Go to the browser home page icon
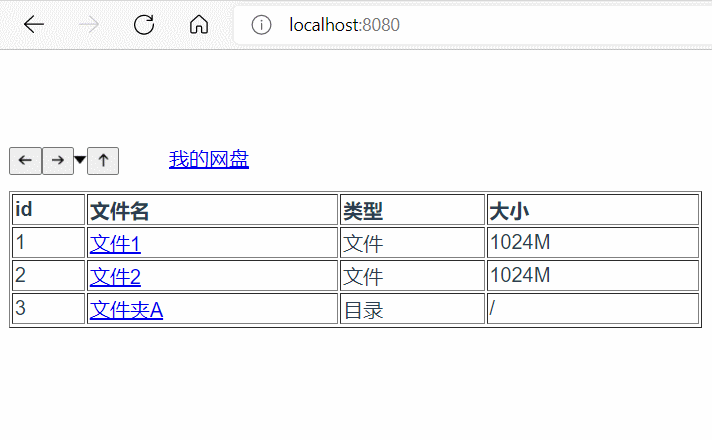 click(x=199, y=25)
